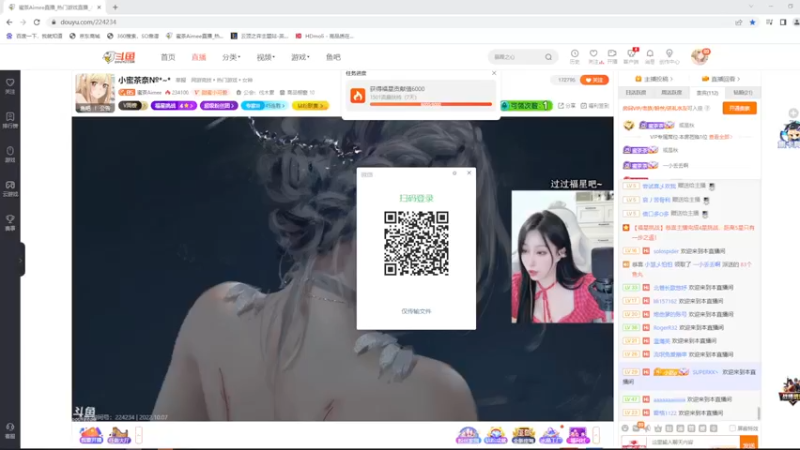
Task: Open the purple 福星挑战 star badge
Action: [x=173, y=106]
